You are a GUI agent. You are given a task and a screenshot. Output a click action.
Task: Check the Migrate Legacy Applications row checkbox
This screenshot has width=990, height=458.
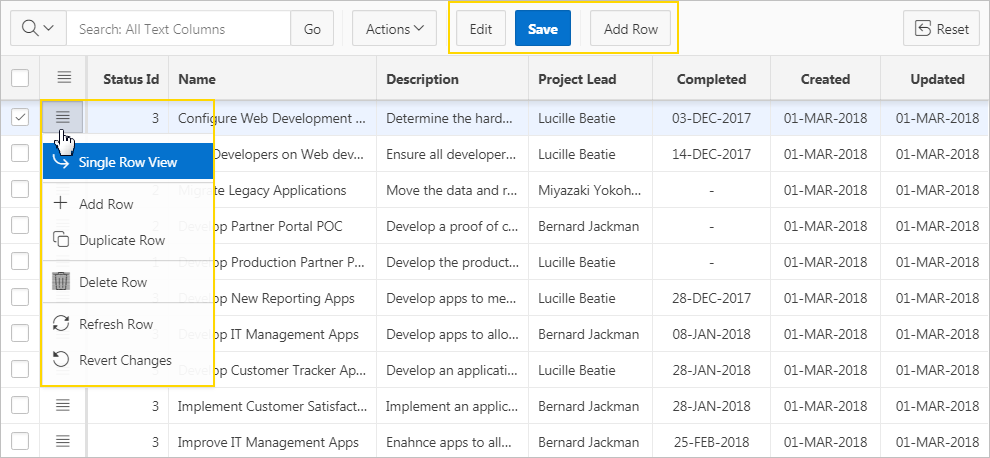[x=20, y=190]
